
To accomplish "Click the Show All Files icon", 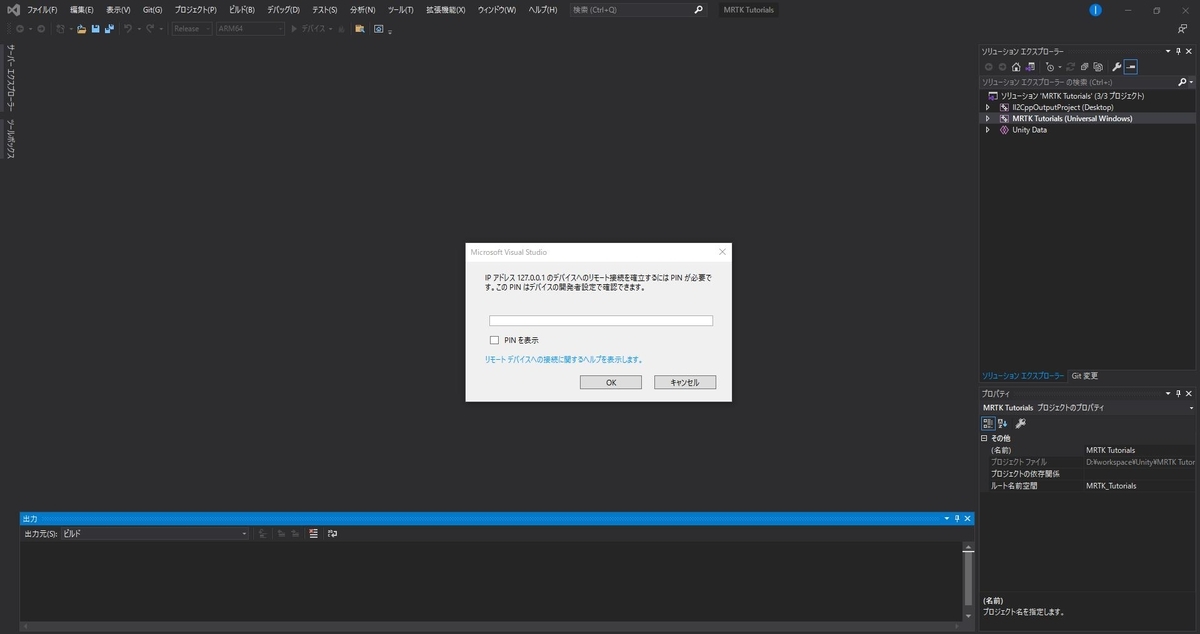I will [1098, 67].
